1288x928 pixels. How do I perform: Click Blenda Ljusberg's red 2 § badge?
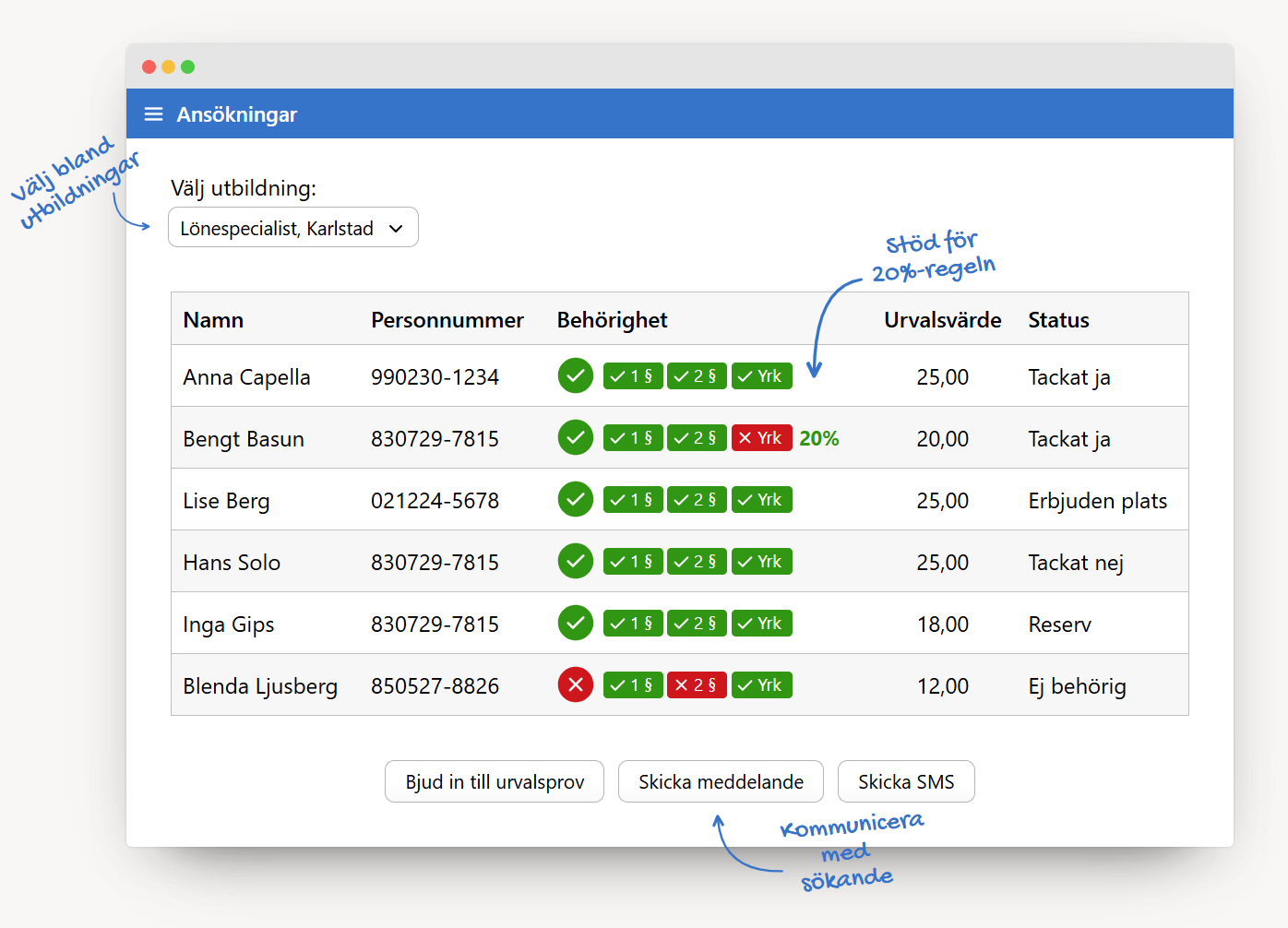point(697,685)
